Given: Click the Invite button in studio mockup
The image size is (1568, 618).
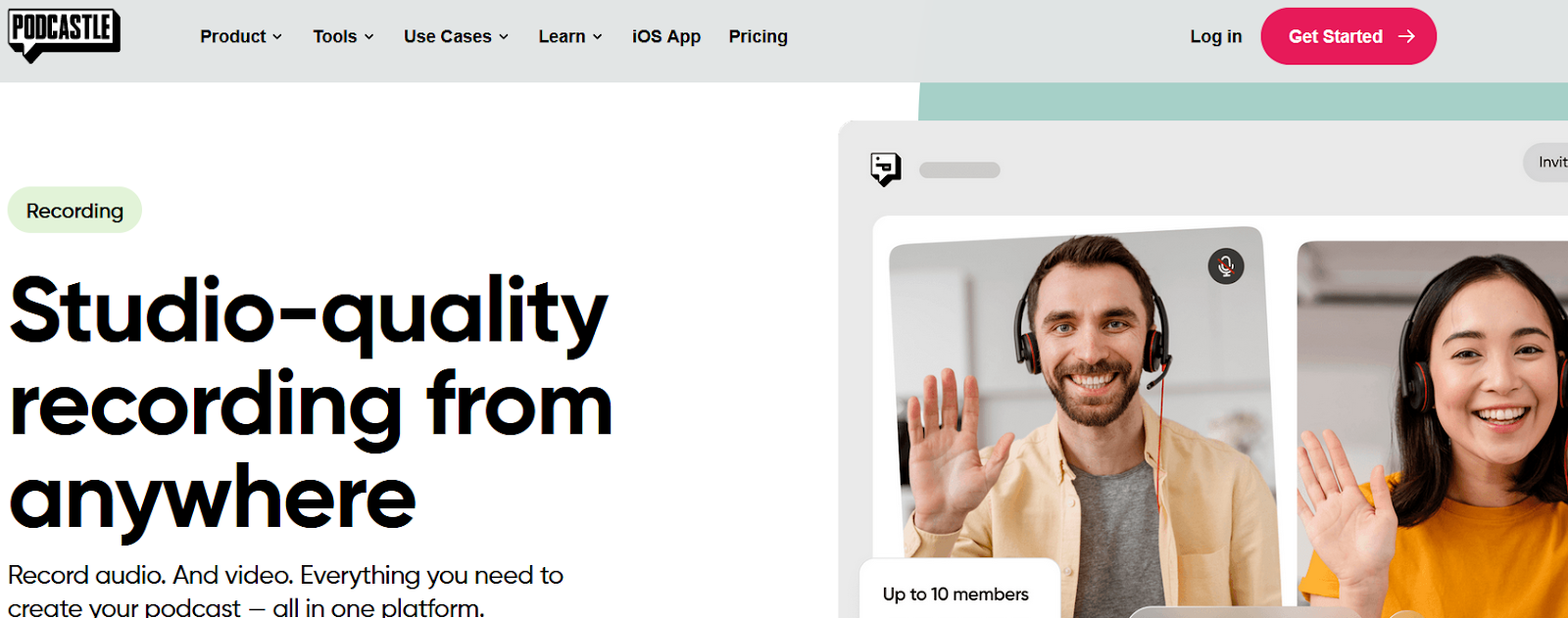Looking at the screenshot, I should pyautogui.click(x=1546, y=162).
